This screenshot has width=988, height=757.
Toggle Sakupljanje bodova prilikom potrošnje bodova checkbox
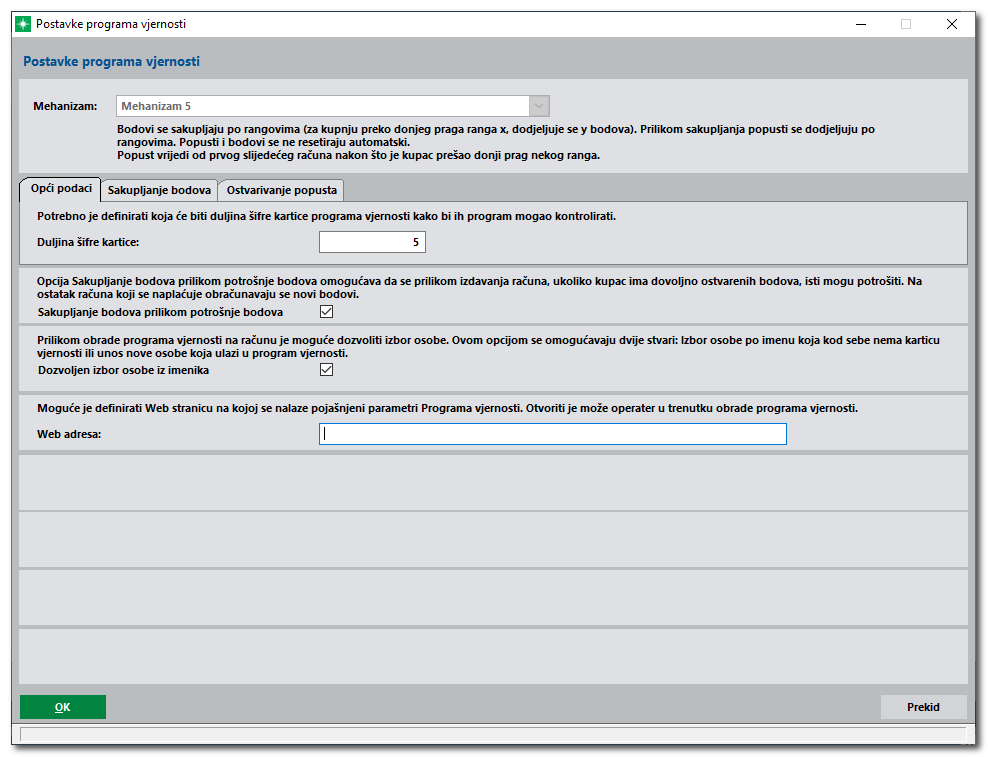pyautogui.click(x=326, y=311)
